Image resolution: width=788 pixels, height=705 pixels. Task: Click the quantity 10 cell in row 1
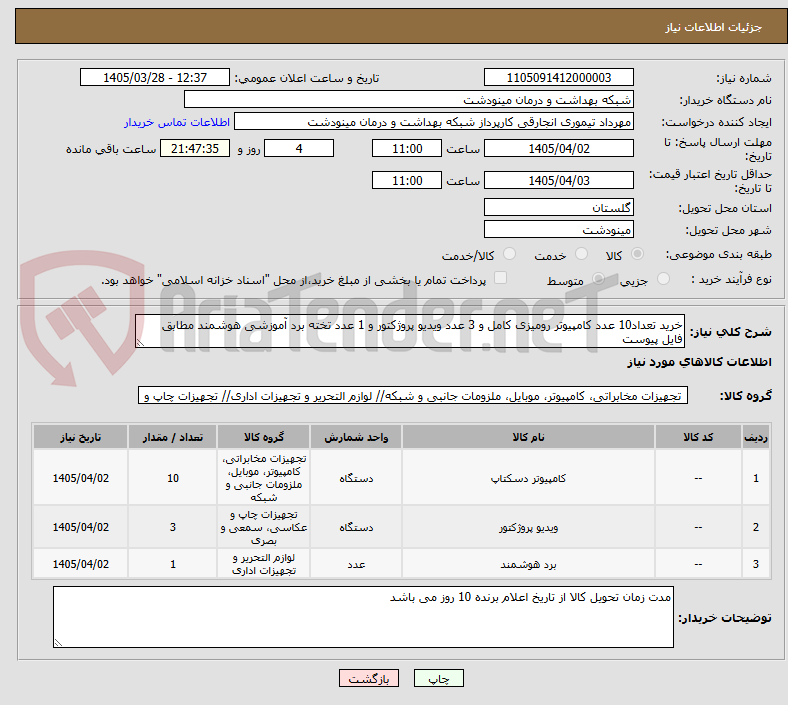pyautogui.click(x=172, y=478)
